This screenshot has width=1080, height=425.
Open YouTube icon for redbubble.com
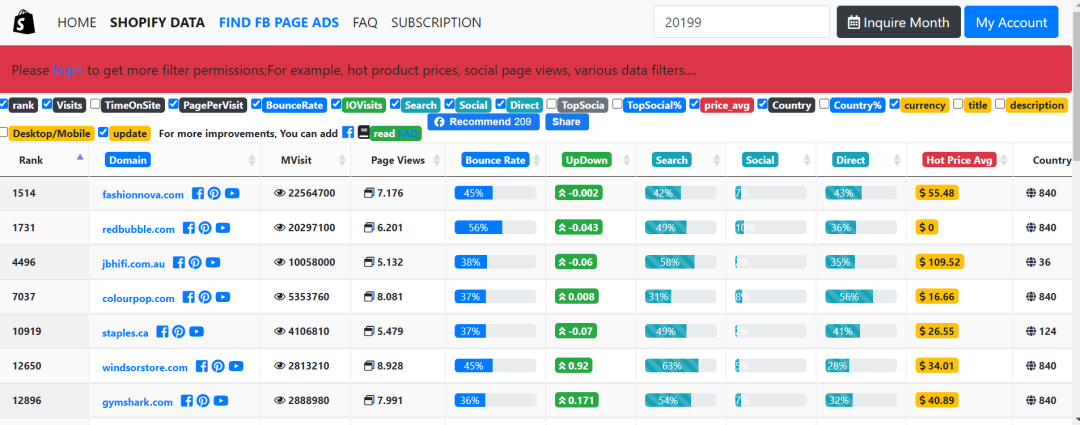[x=222, y=228]
